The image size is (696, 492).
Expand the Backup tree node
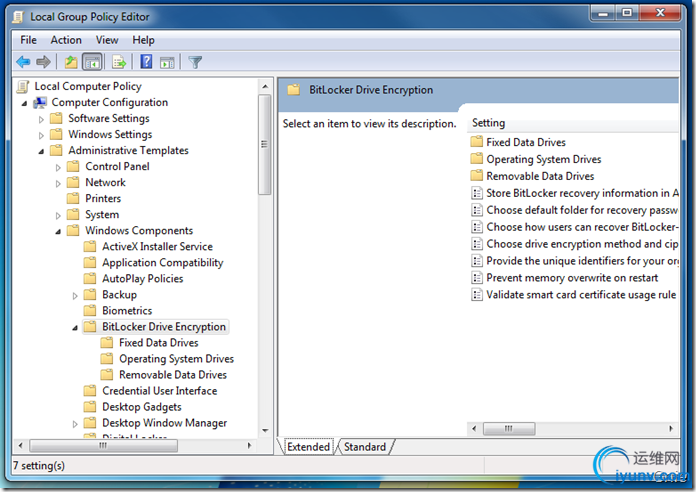coord(75,296)
